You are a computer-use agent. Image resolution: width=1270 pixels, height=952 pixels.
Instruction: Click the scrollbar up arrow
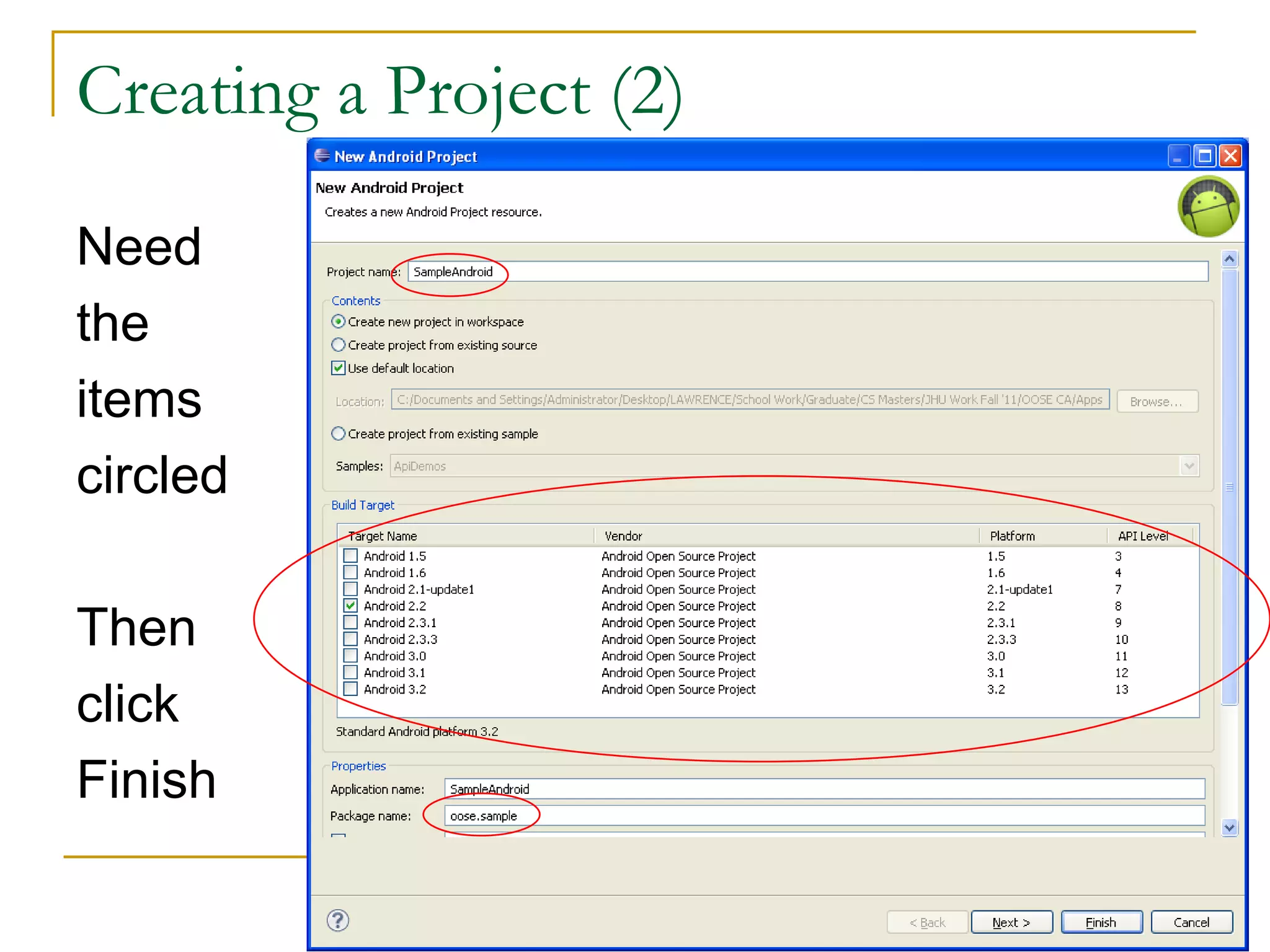[1230, 258]
